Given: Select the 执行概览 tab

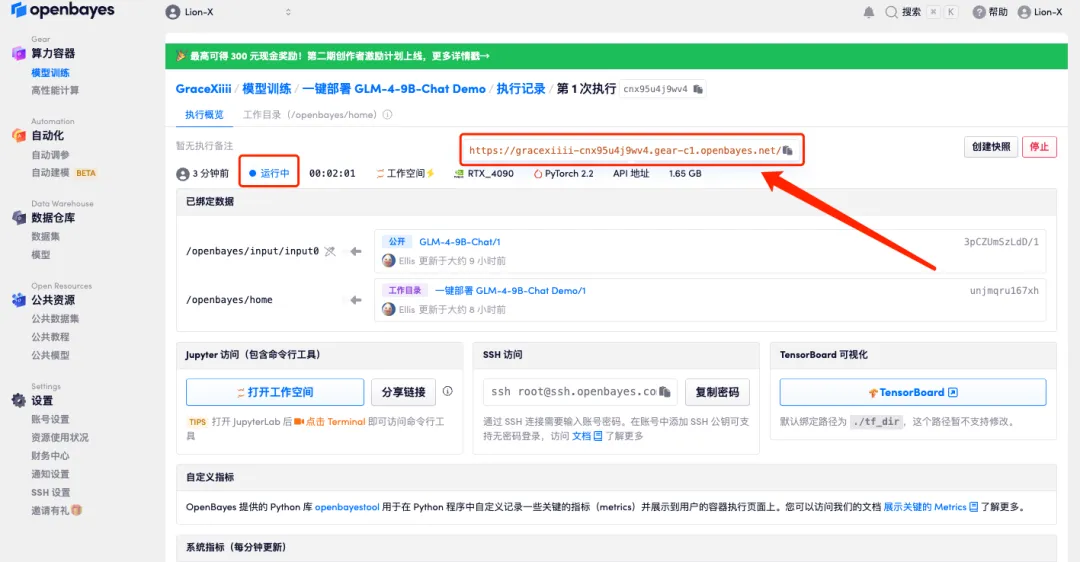Looking at the screenshot, I should (204, 115).
